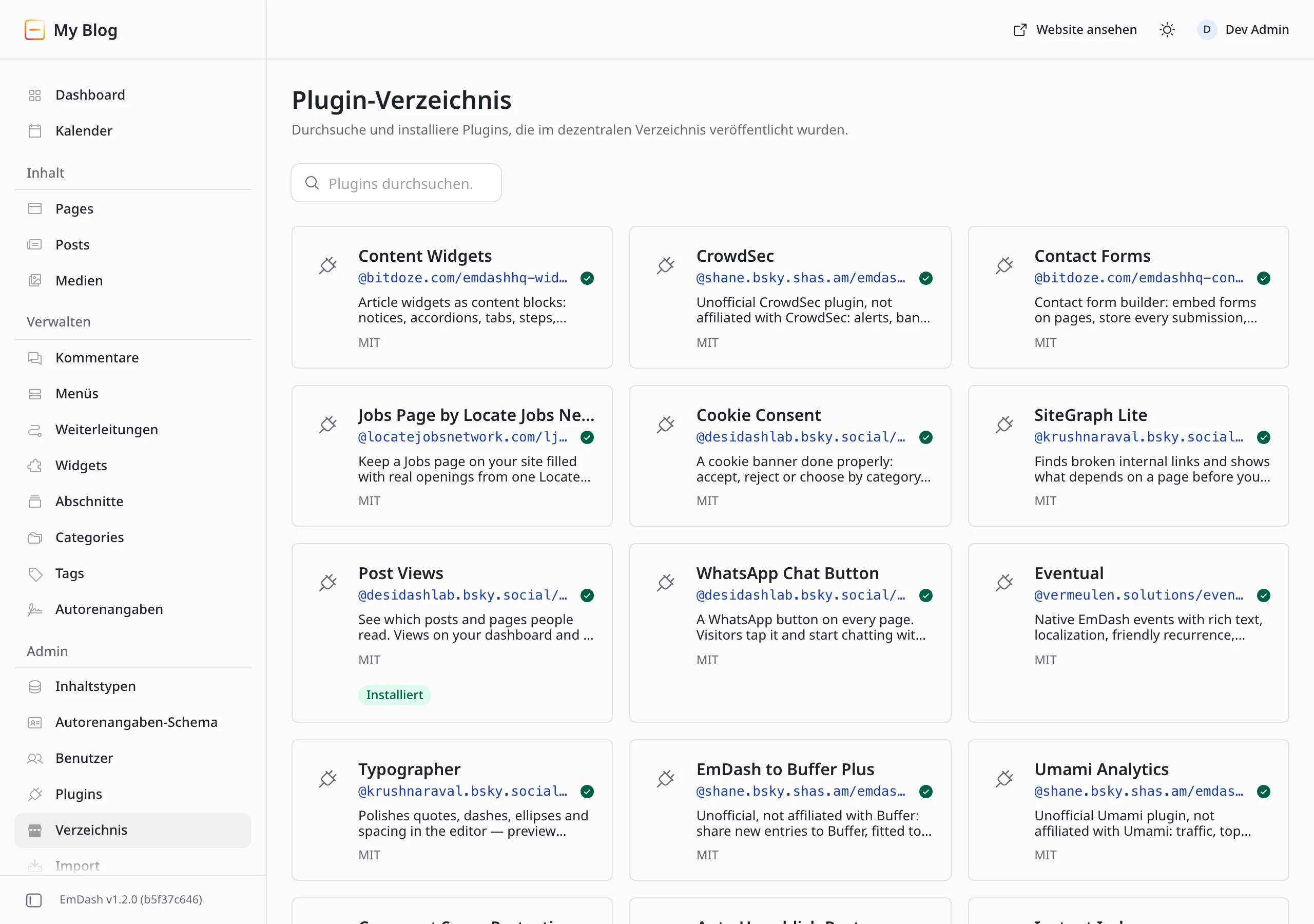Click the Installiert badge on Post Views
The width and height of the screenshot is (1314, 924).
tap(394, 695)
